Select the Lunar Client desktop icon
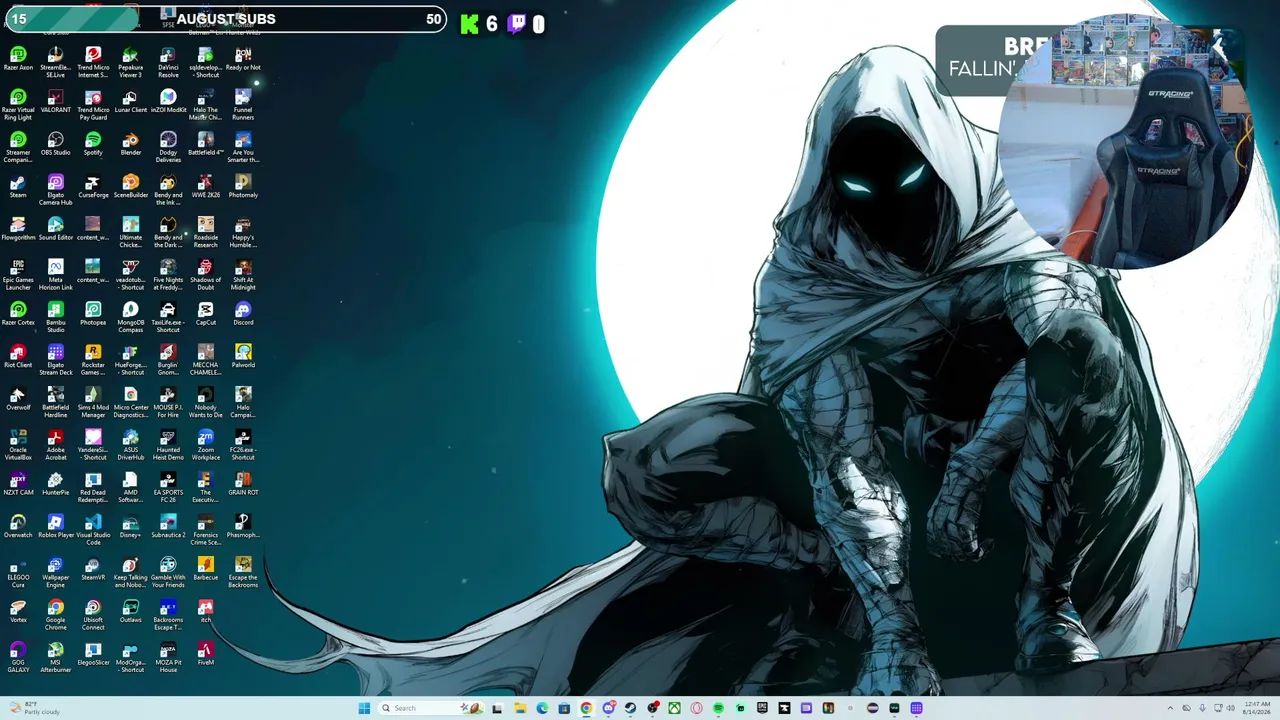1280x720 pixels. click(x=130, y=101)
